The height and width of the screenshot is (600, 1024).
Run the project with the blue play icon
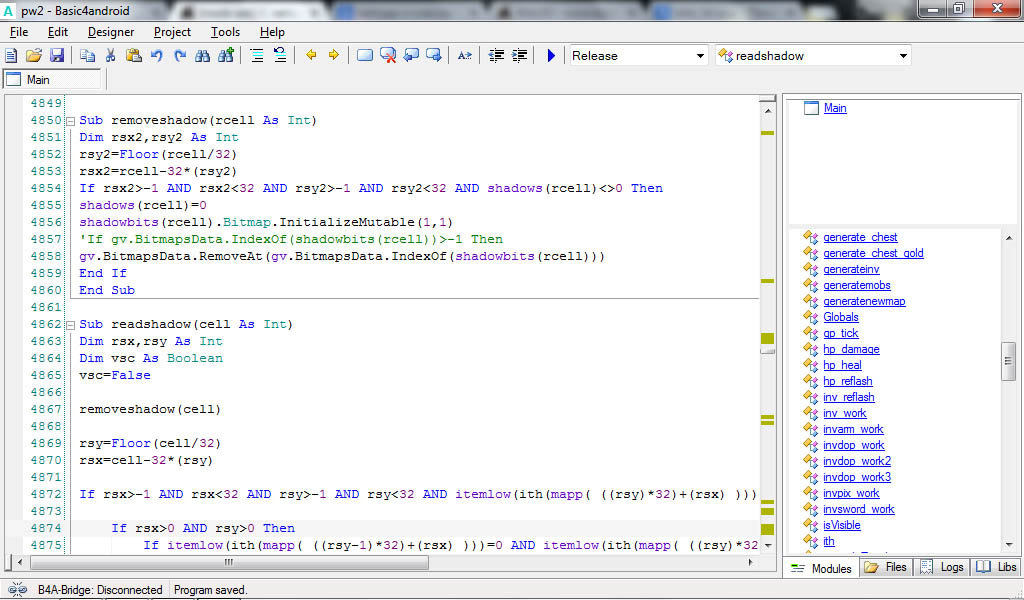click(x=551, y=56)
